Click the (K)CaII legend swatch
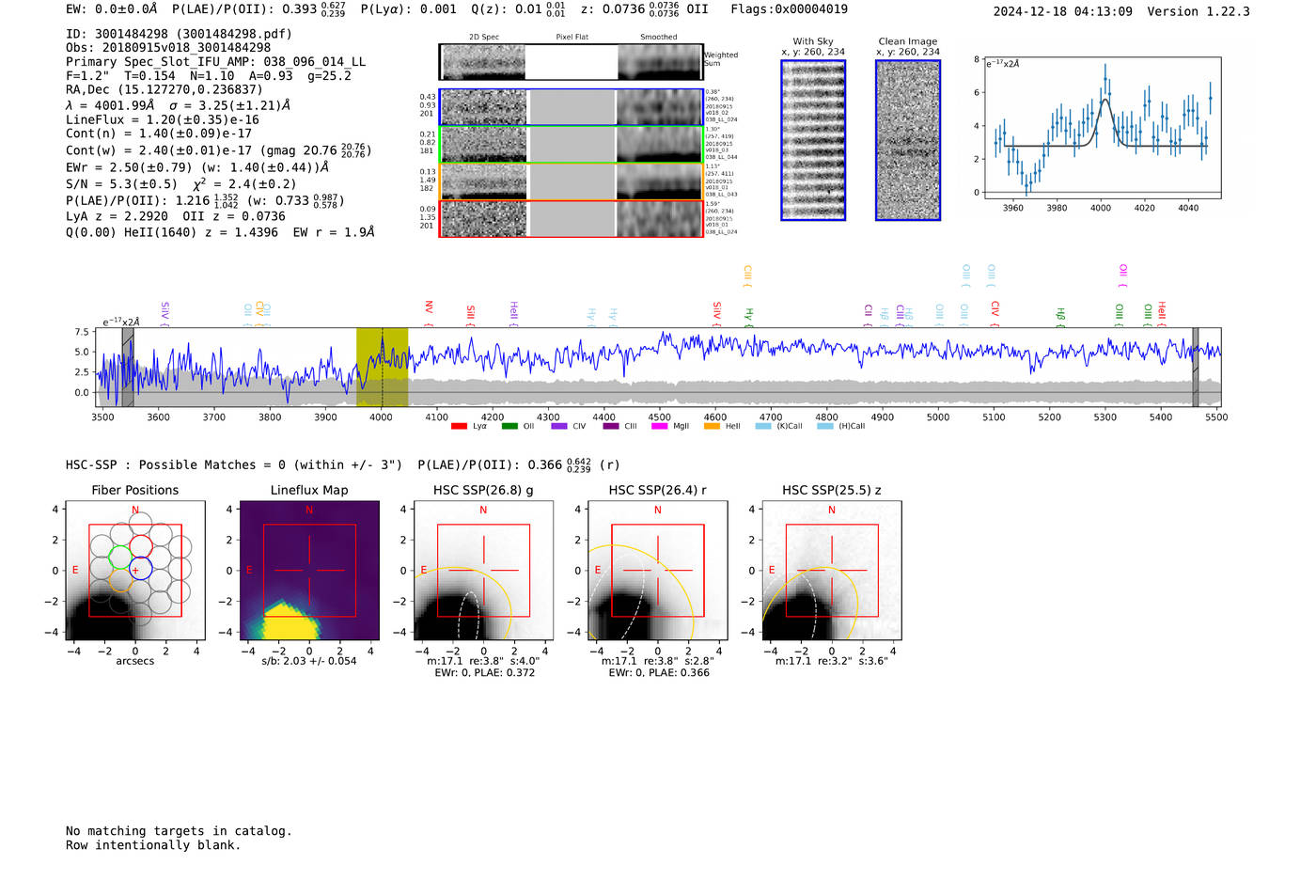 763,426
